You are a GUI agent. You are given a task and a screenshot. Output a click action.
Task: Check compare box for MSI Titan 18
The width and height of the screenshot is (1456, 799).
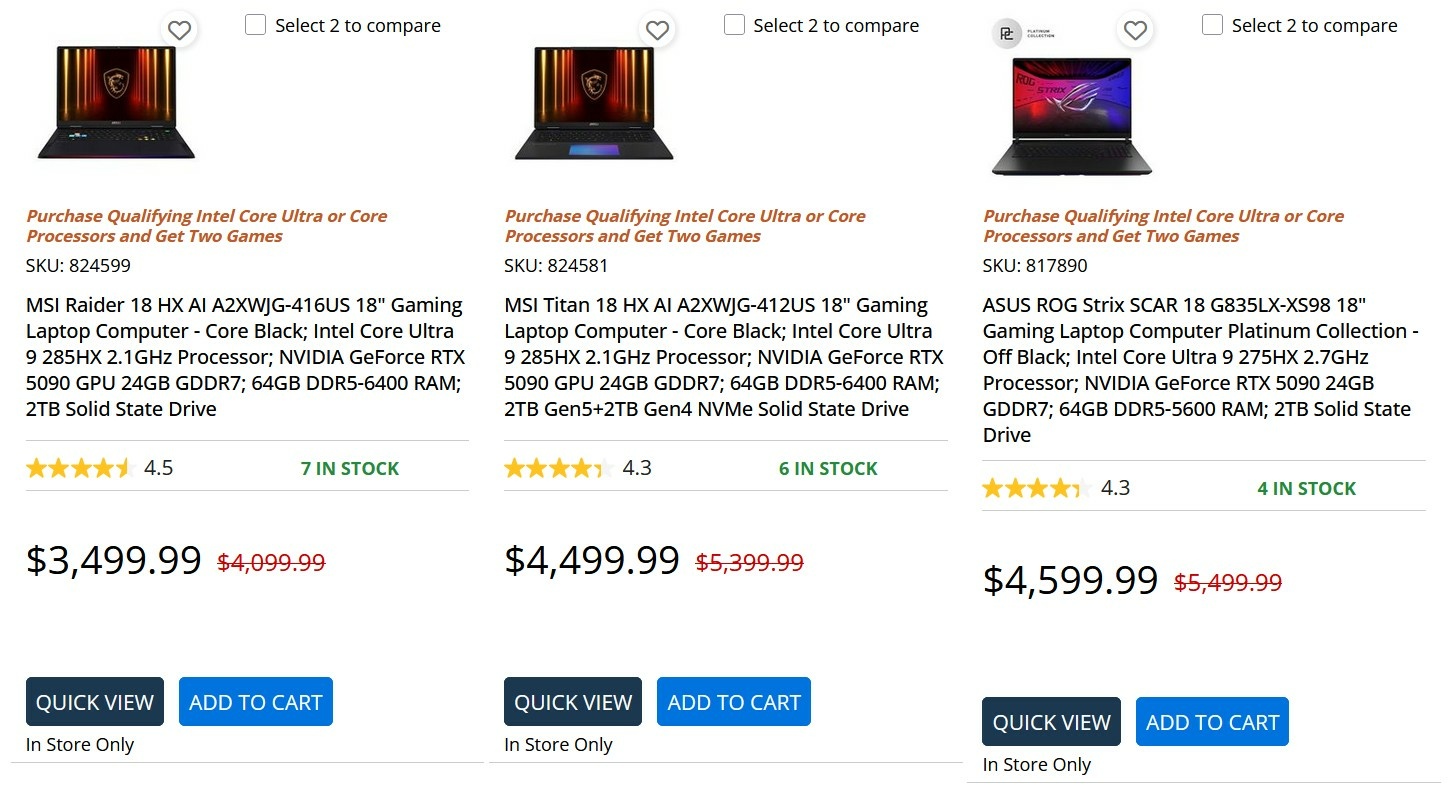pos(734,25)
